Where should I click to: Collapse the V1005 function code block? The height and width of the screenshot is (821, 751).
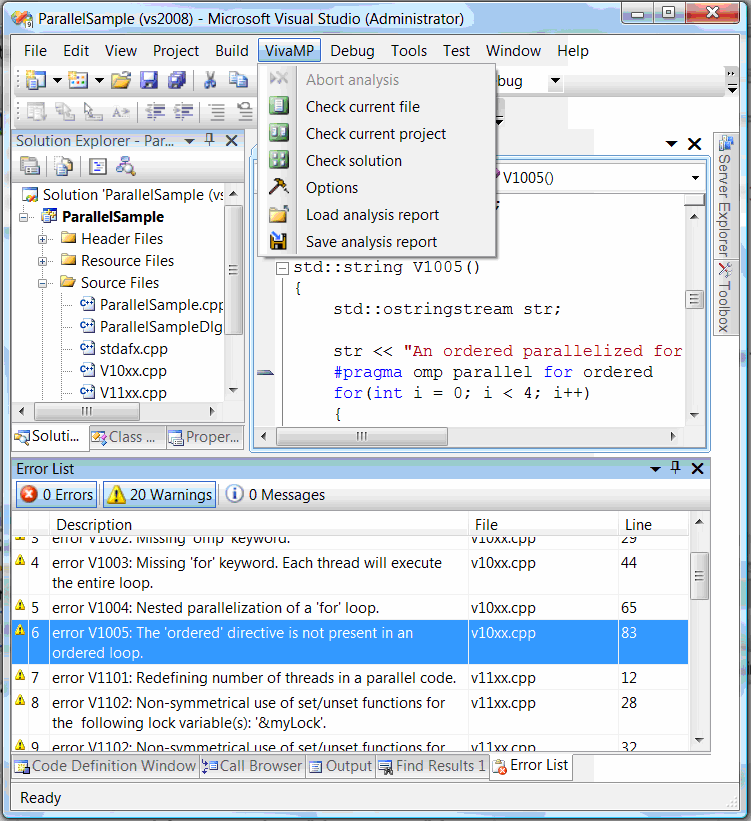[282, 269]
